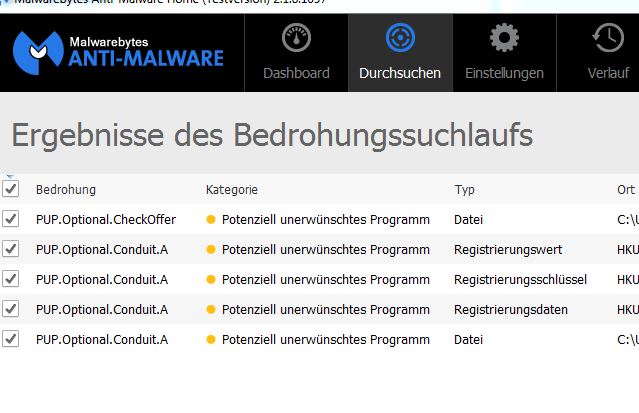The width and height of the screenshot is (639, 413).
Task: Select the PUP.Optional.CheckOffer threat name
Action: (106, 219)
